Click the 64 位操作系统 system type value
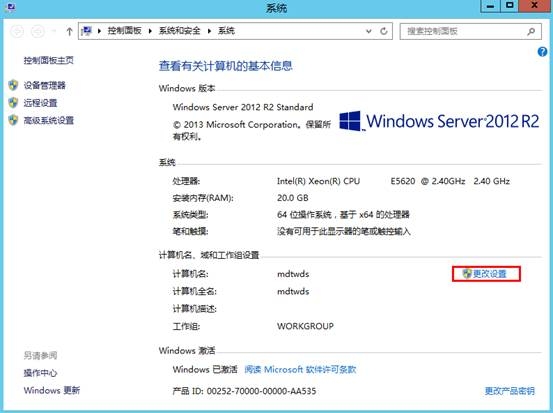The height and width of the screenshot is (413, 553). click(x=343, y=214)
